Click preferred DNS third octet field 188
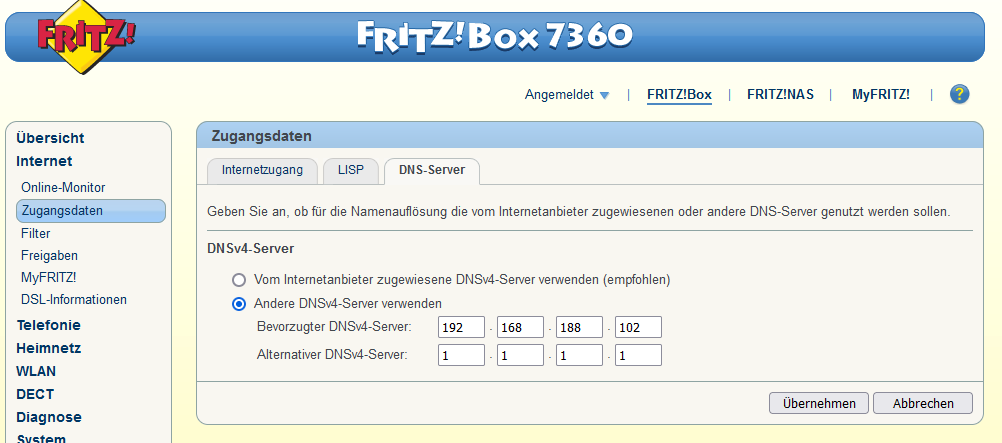The width and height of the screenshot is (1002, 443). [579, 327]
